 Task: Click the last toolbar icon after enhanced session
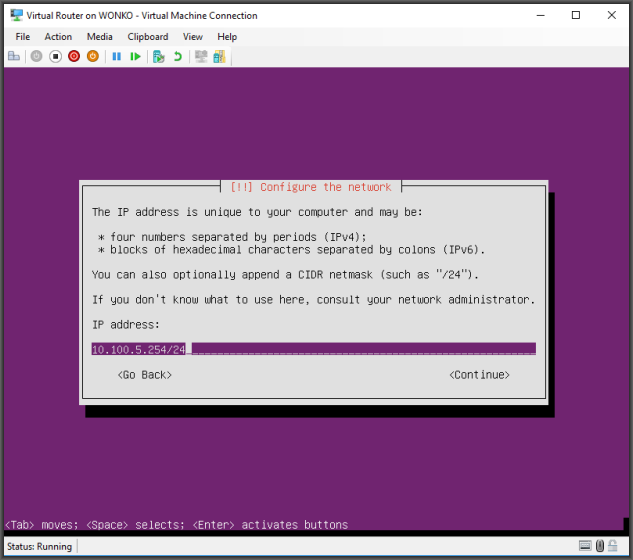[x=219, y=57]
